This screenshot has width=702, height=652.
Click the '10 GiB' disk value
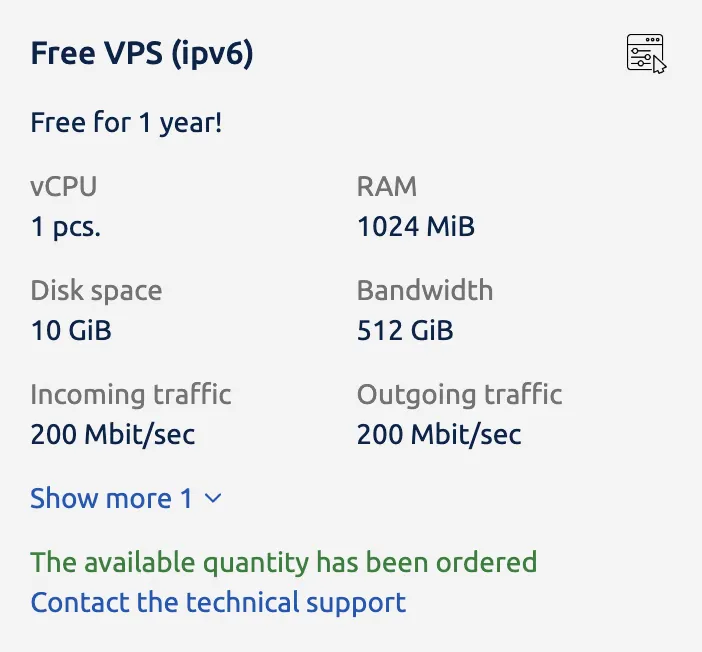[71, 331]
